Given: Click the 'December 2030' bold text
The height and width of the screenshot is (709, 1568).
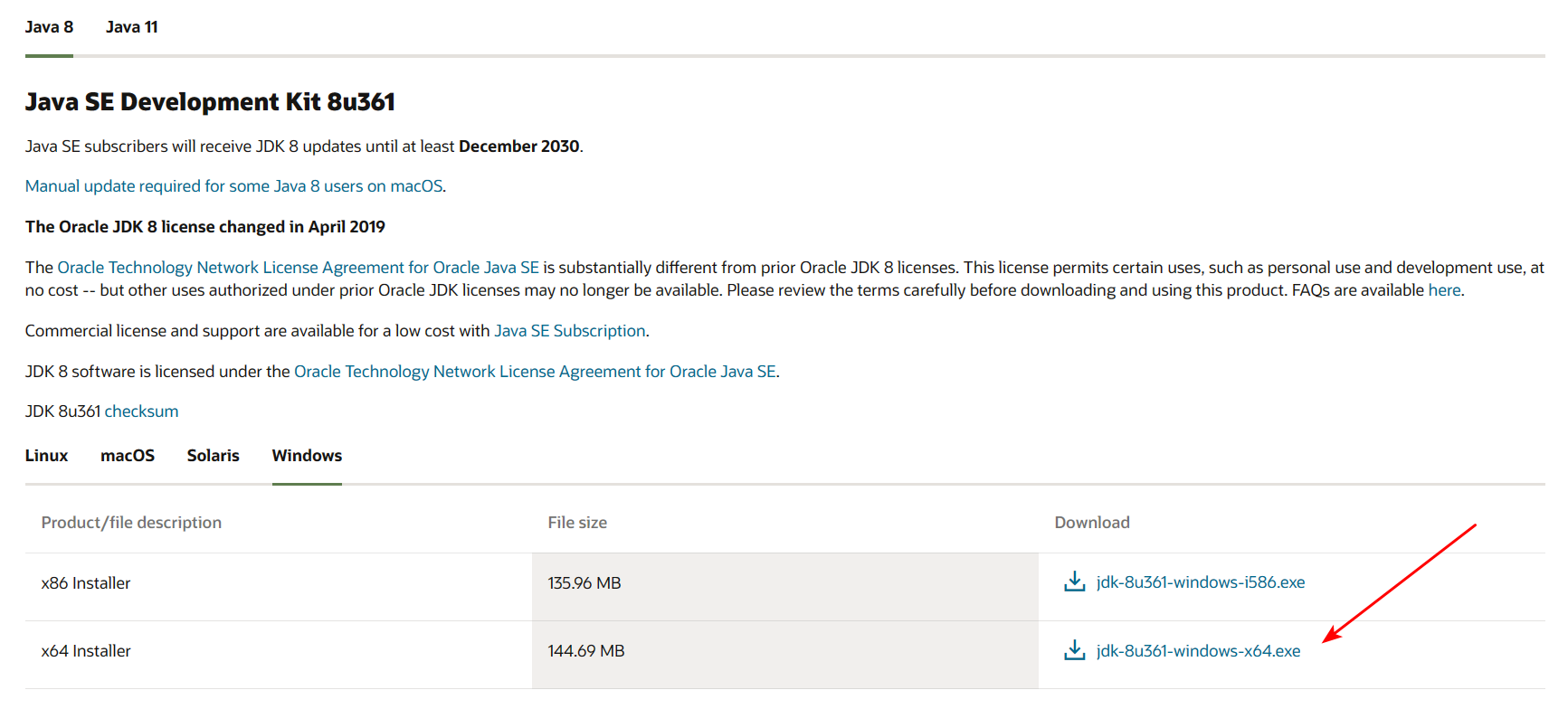Looking at the screenshot, I should (x=519, y=147).
